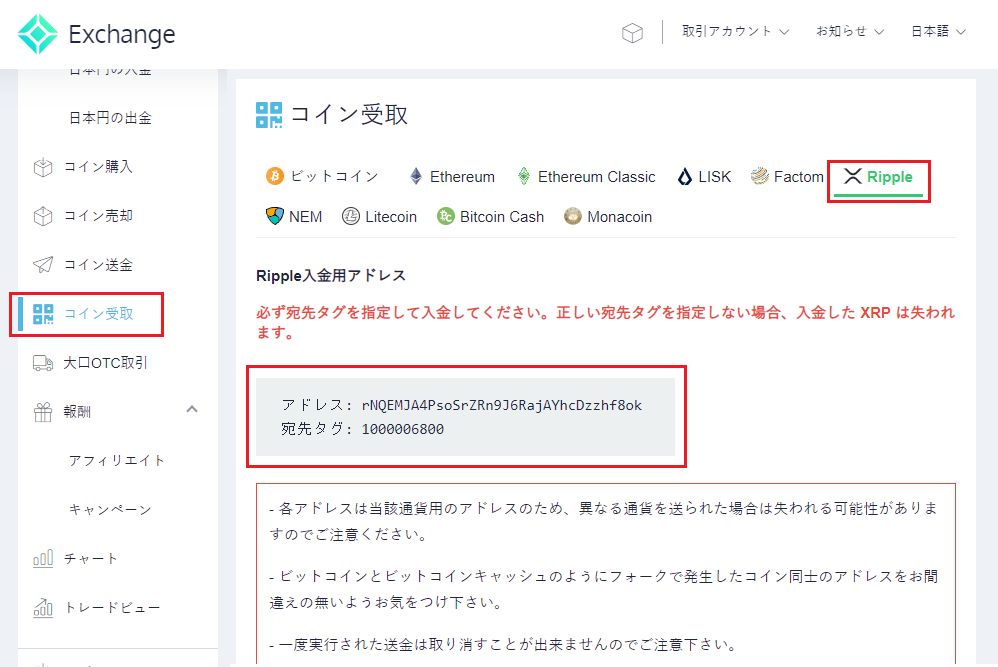Screen dimensions: 998x667
Task: Click the コイン受取 QR icon in sidebar
Action: coord(43,314)
